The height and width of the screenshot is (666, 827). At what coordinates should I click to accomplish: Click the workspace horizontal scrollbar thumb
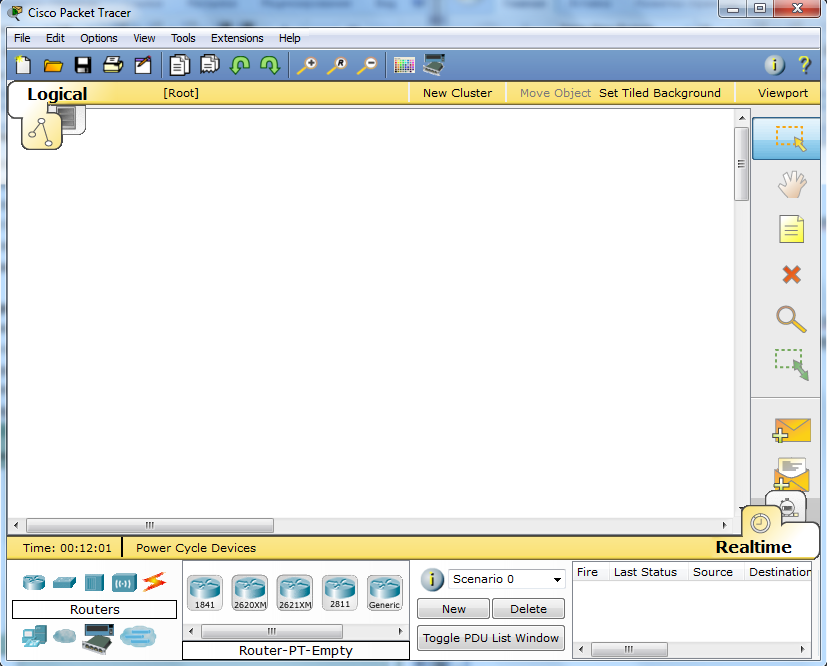tap(150, 525)
